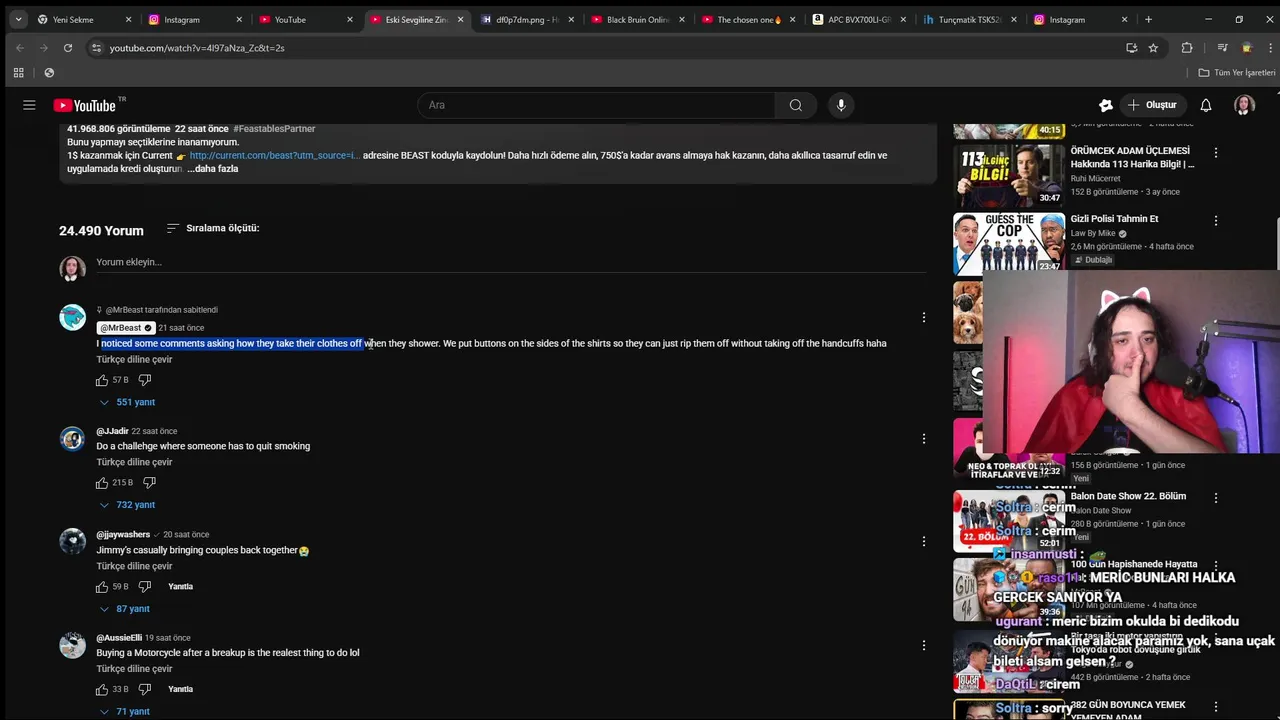The image size is (1280, 720).
Task: Open the browser apps grid icon
Action: point(18,73)
